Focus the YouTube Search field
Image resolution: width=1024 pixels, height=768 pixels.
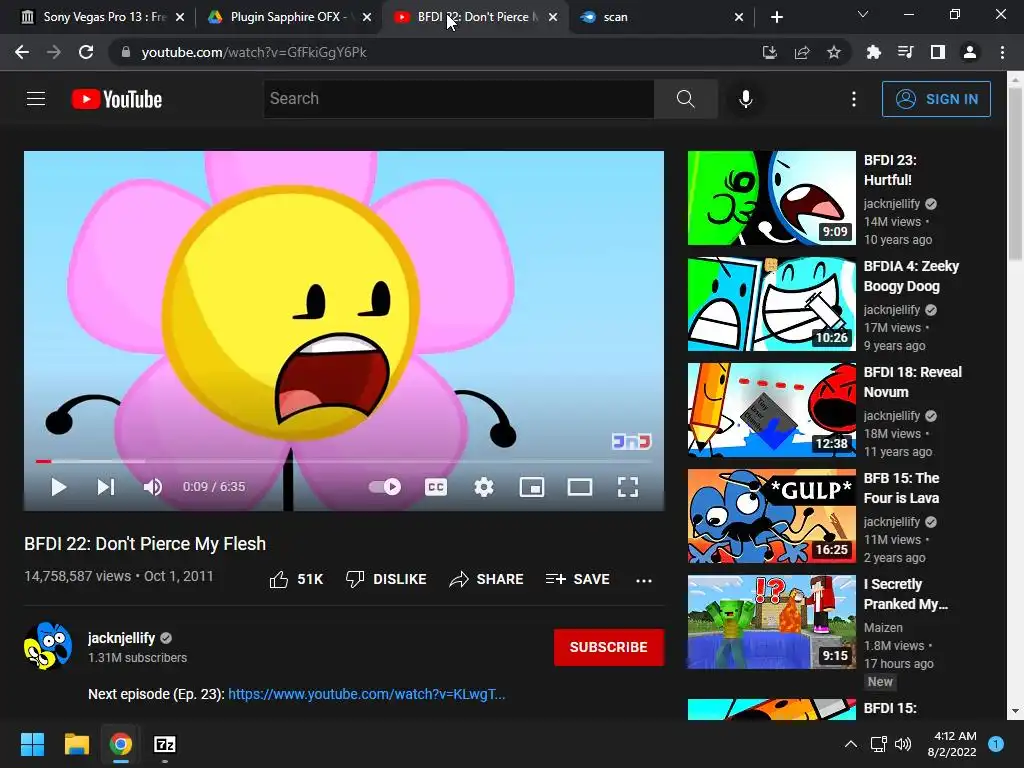tap(458, 99)
